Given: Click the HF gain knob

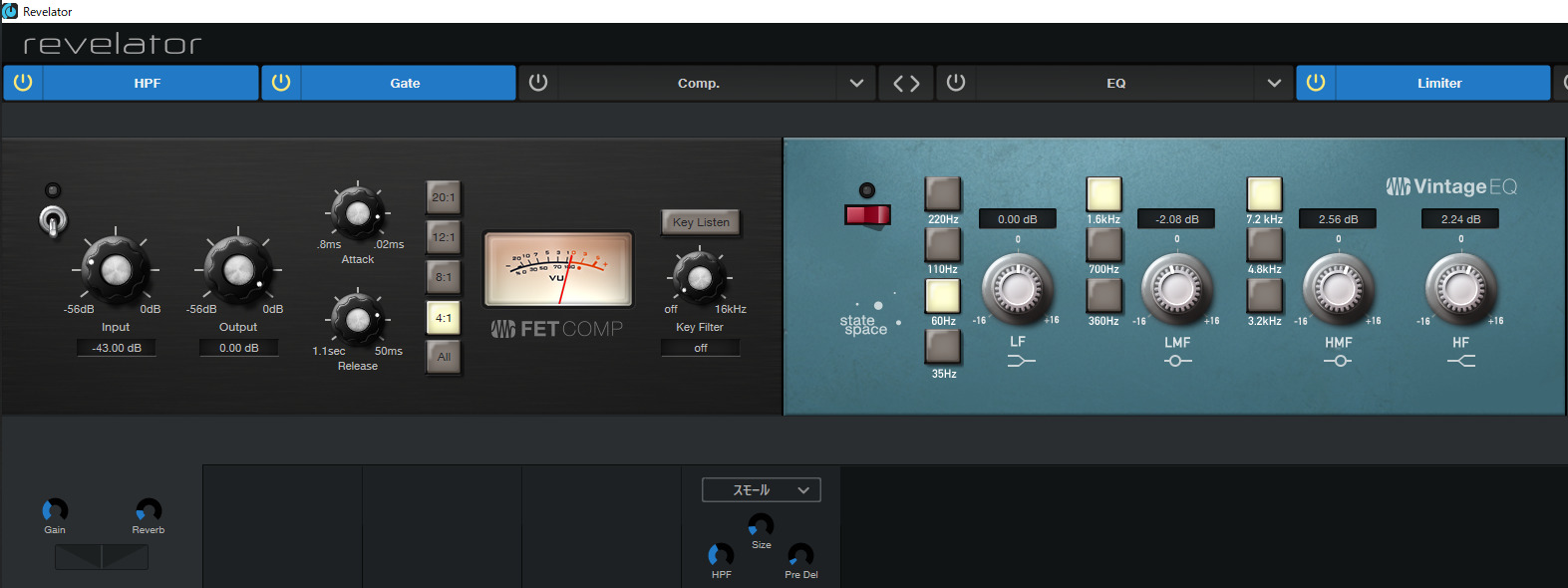Looking at the screenshot, I should tap(1460, 289).
